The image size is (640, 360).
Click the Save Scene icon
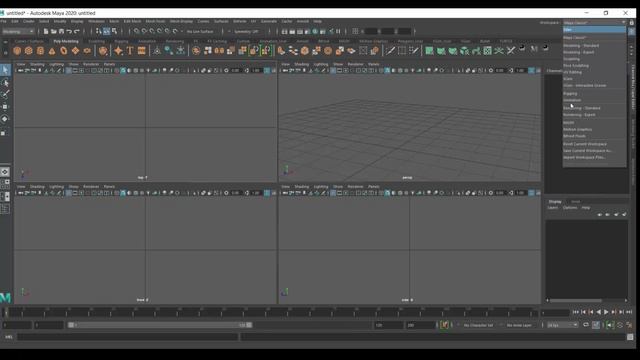61,31
